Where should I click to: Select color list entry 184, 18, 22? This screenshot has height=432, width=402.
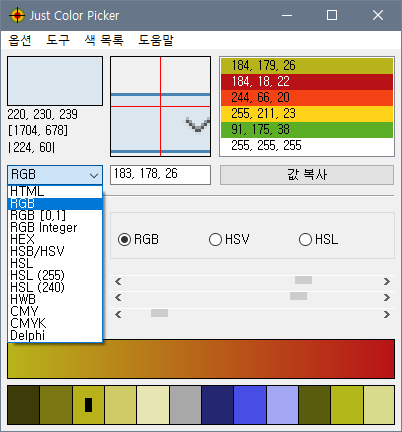point(307,82)
